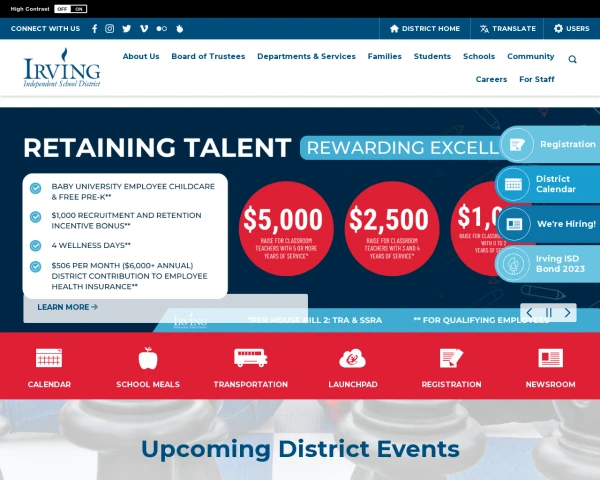Open the About Us menu
The width and height of the screenshot is (600, 480).
[141, 56]
